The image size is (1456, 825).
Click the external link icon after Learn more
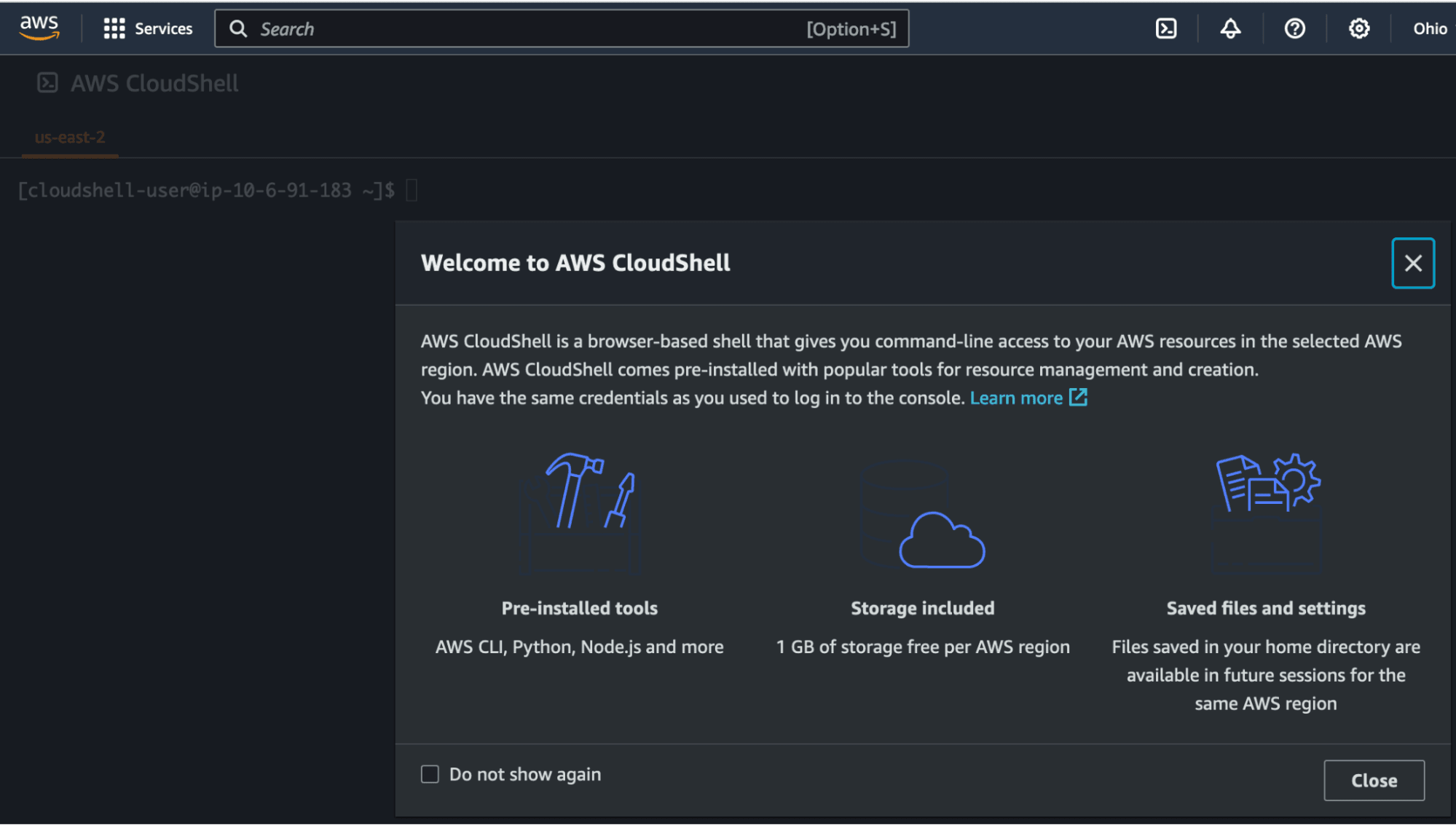pos(1078,398)
